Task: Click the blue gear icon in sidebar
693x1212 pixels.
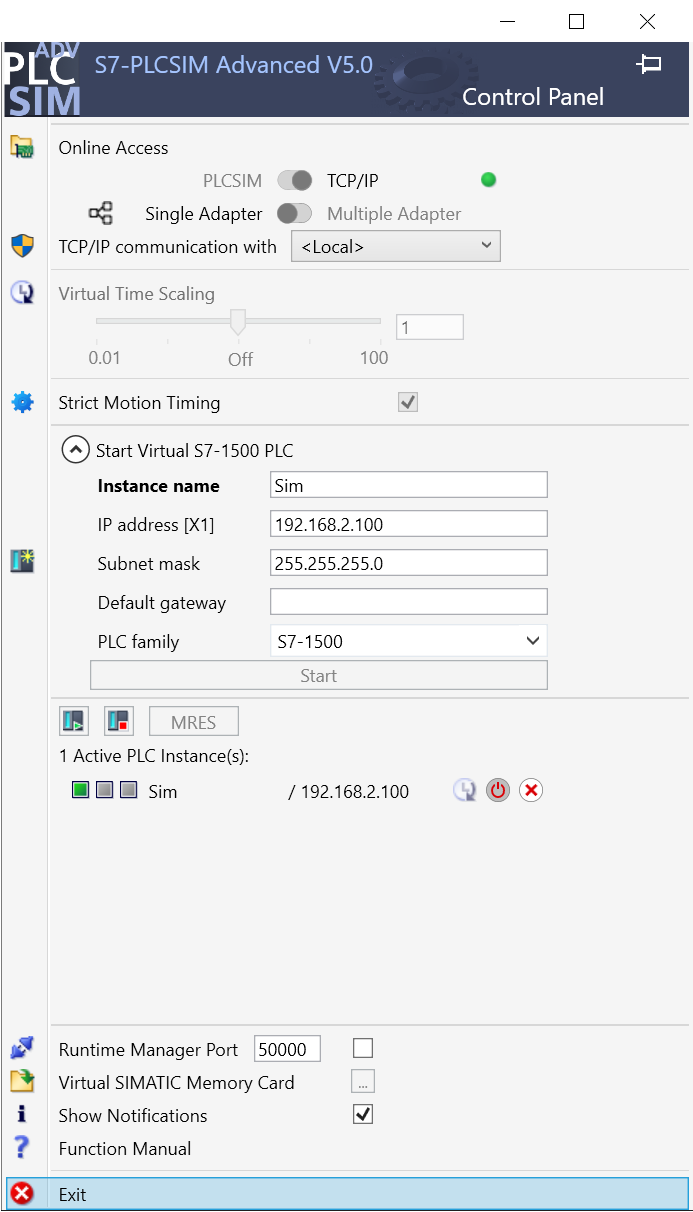Action: click(x=22, y=403)
